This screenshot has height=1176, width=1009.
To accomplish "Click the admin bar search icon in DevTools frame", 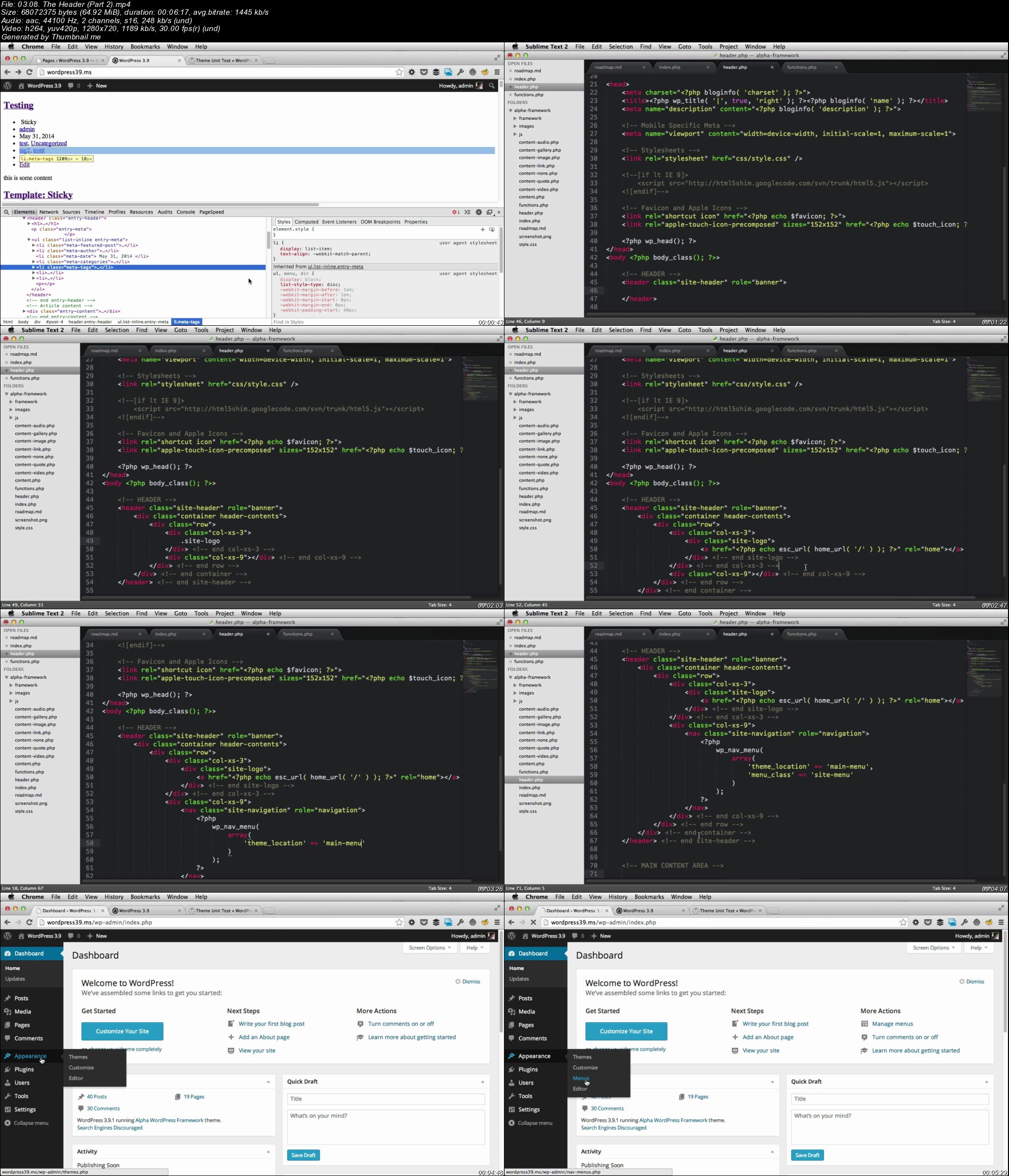I will [492, 86].
